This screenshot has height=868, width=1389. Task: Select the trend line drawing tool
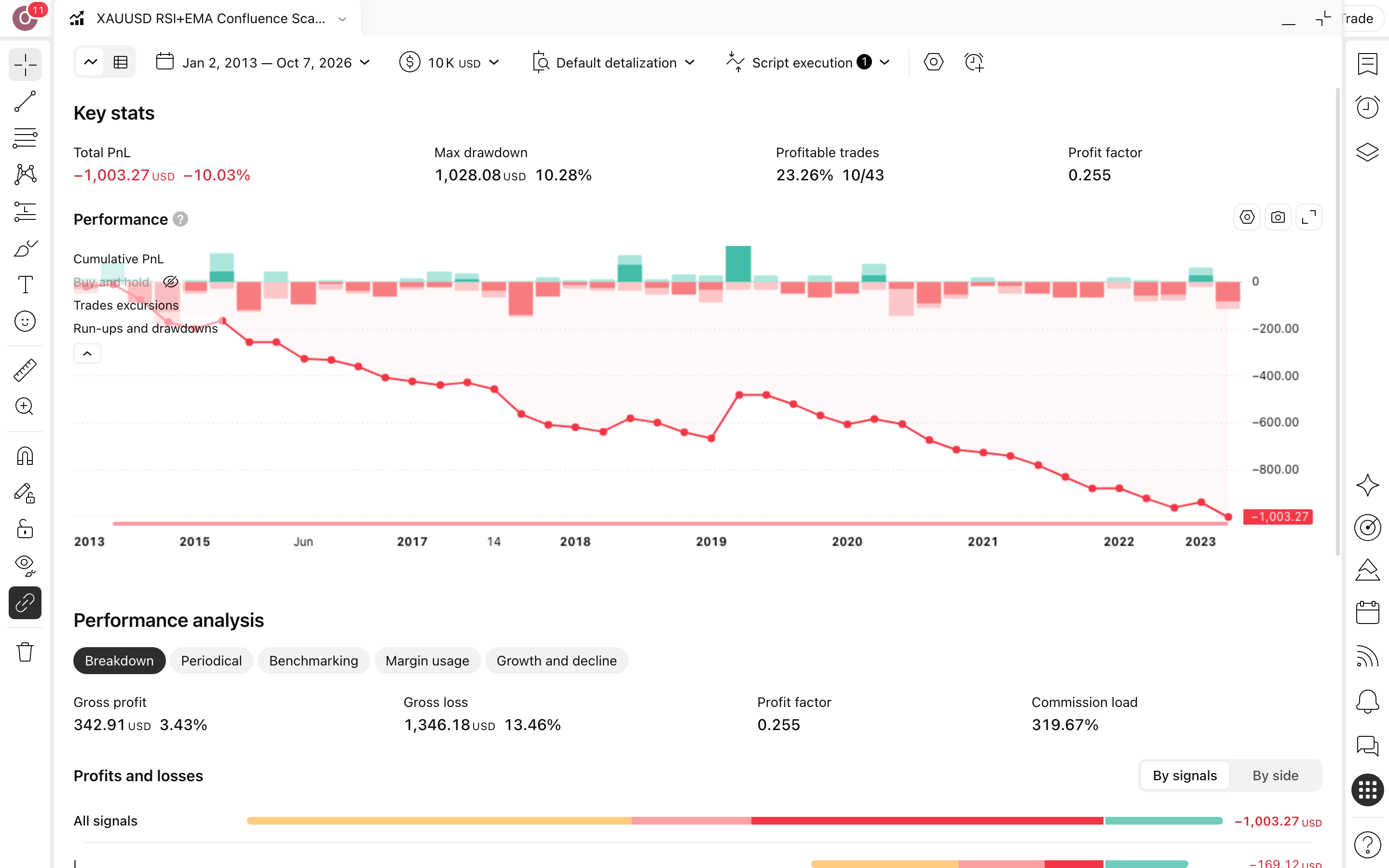25,102
